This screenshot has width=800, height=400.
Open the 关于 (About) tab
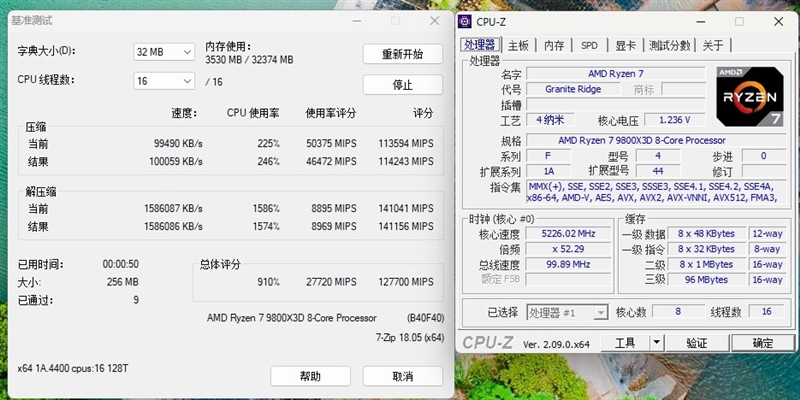713,45
